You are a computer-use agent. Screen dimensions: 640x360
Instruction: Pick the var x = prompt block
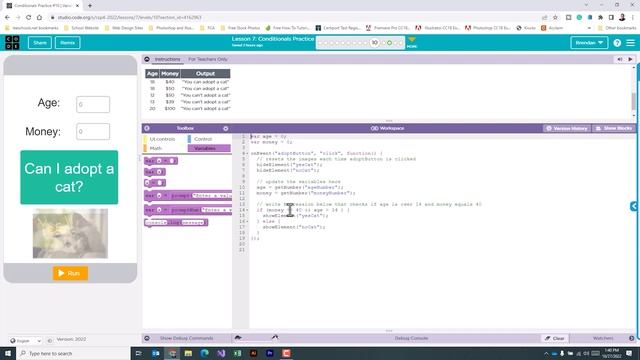pyautogui.click(x=188, y=196)
